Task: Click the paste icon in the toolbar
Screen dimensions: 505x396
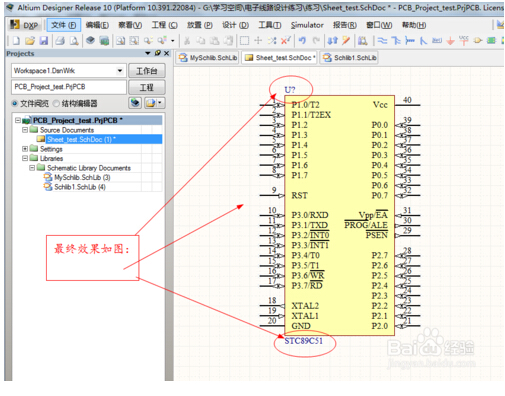Action: coord(214,41)
